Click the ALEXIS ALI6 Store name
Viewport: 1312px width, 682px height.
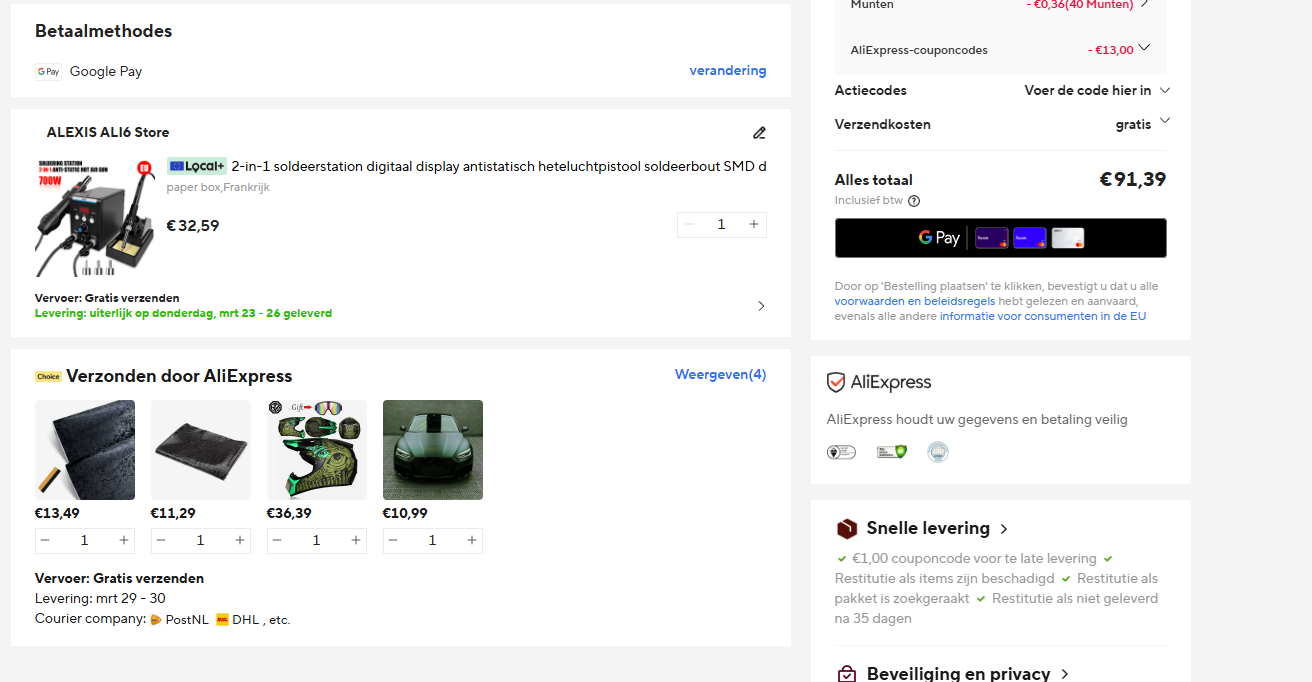(108, 132)
